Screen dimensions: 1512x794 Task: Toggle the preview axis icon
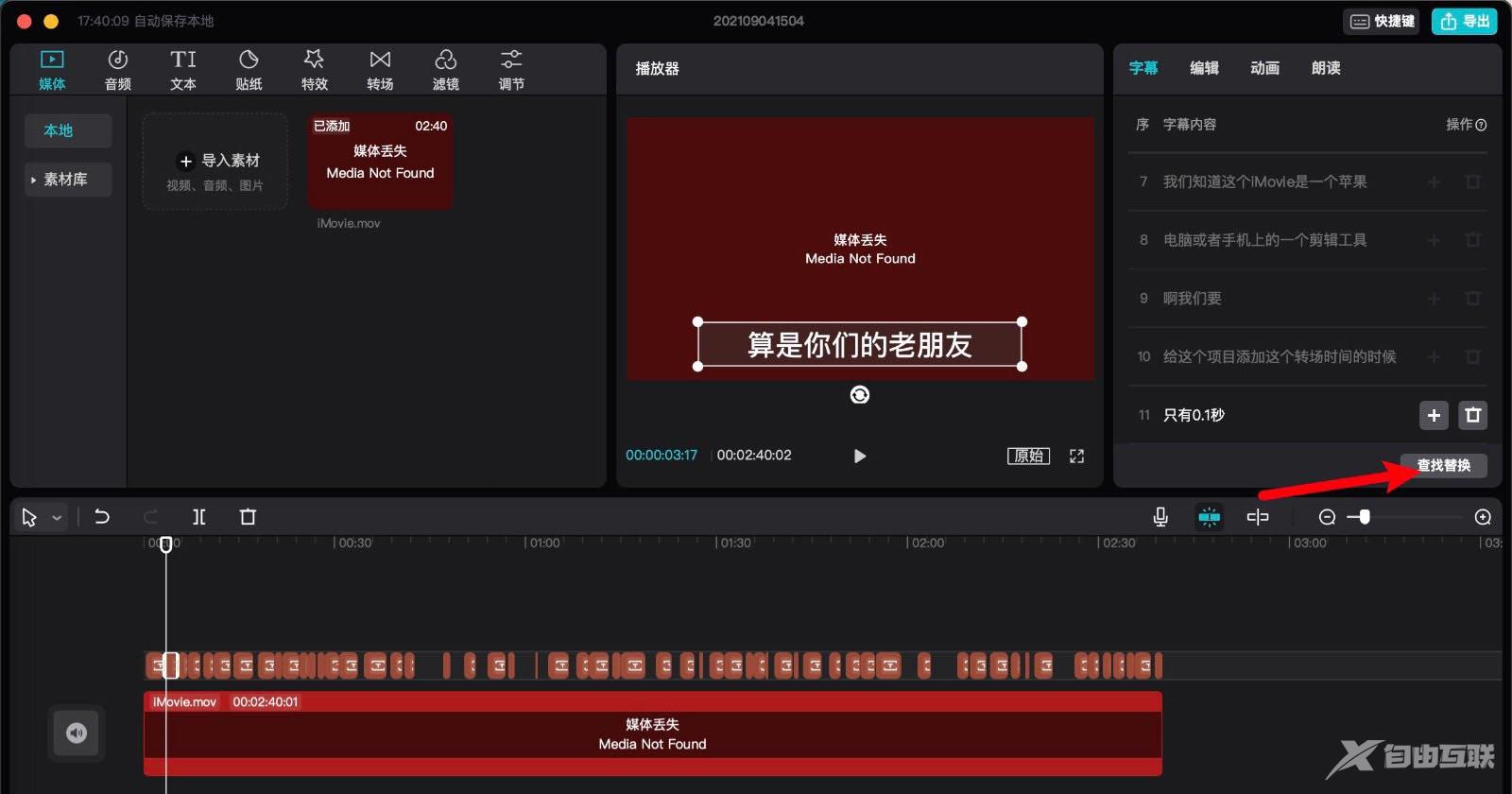pyautogui.click(x=1258, y=517)
